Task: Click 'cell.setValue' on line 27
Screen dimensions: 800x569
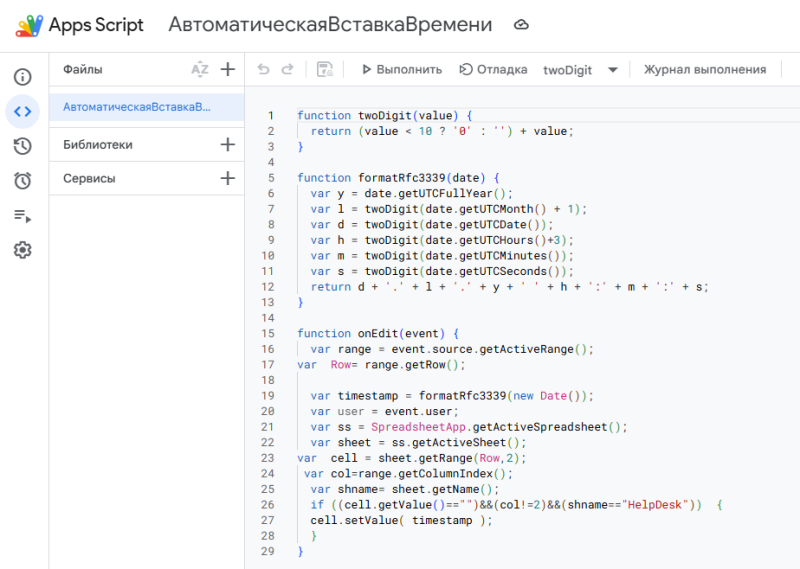Action: pyautogui.click(x=354, y=521)
